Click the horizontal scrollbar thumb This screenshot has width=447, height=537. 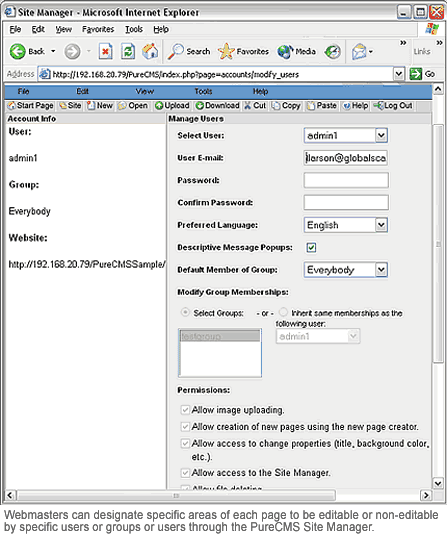pyautogui.click(x=176, y=495)
